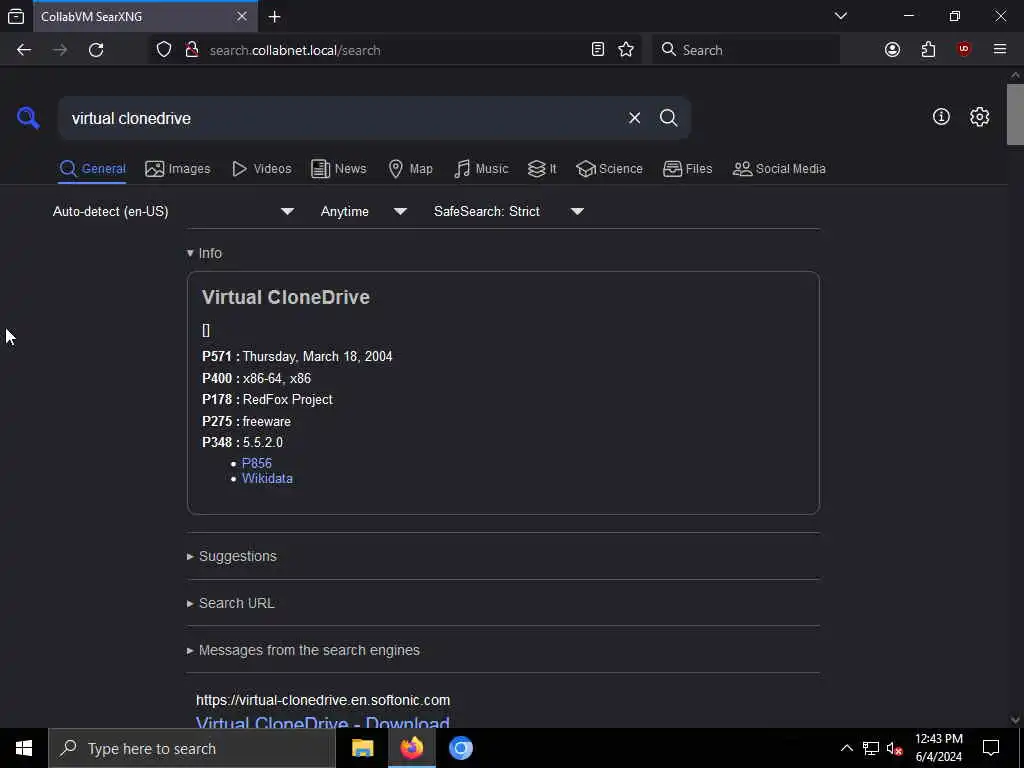Click the page vertical scrollbar thumb
Viewport: 1024px width, 768px height.
[x=1015, y=114]
